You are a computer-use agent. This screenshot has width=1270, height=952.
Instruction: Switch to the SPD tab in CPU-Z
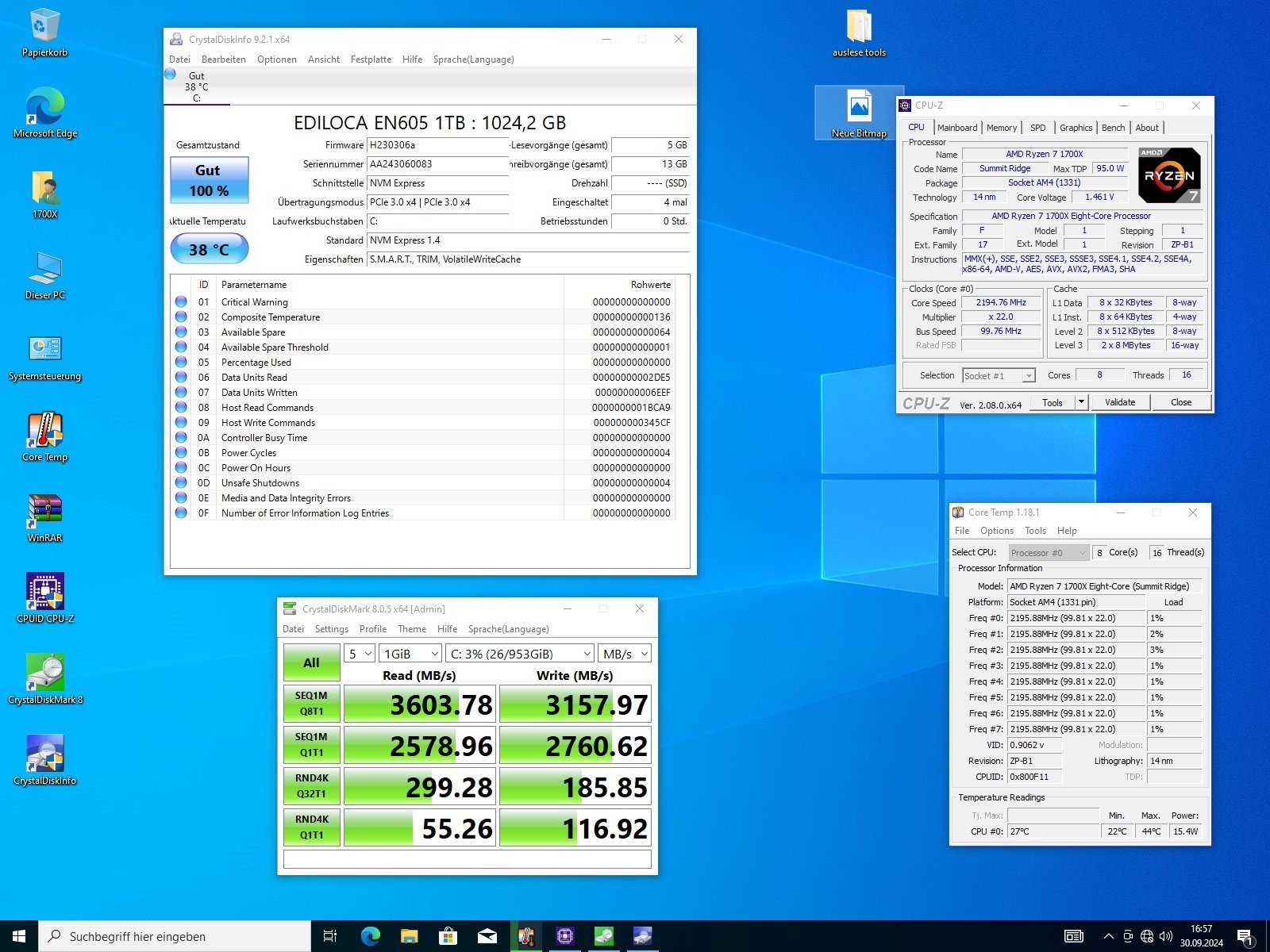(1038, 128)
